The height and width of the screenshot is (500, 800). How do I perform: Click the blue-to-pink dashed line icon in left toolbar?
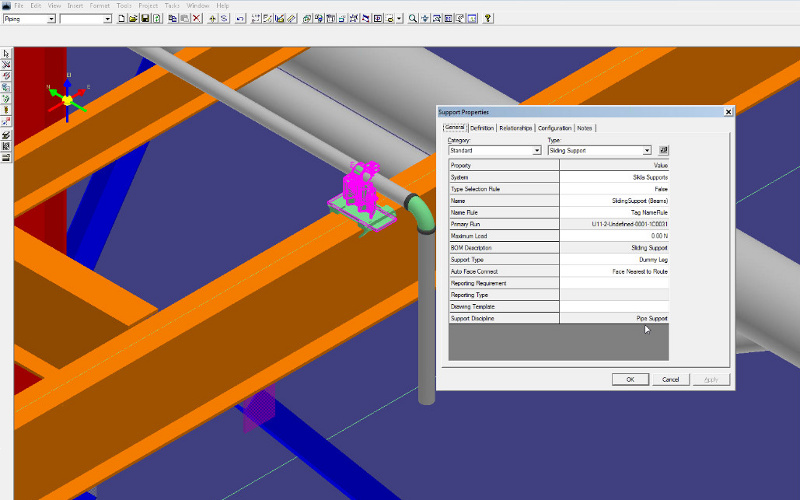coord(6,121)
